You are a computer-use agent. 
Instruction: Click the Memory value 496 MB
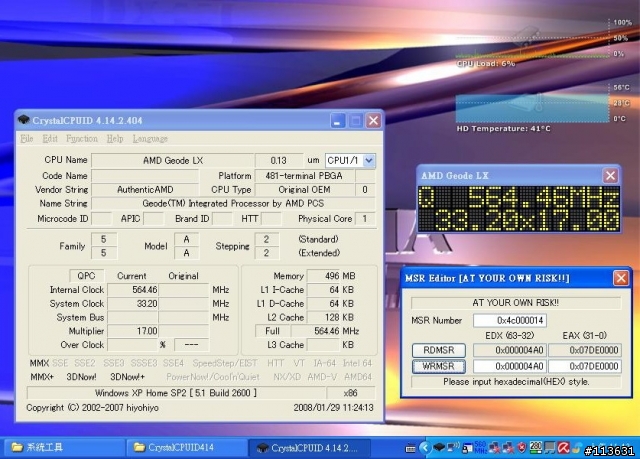pos(324,276)
